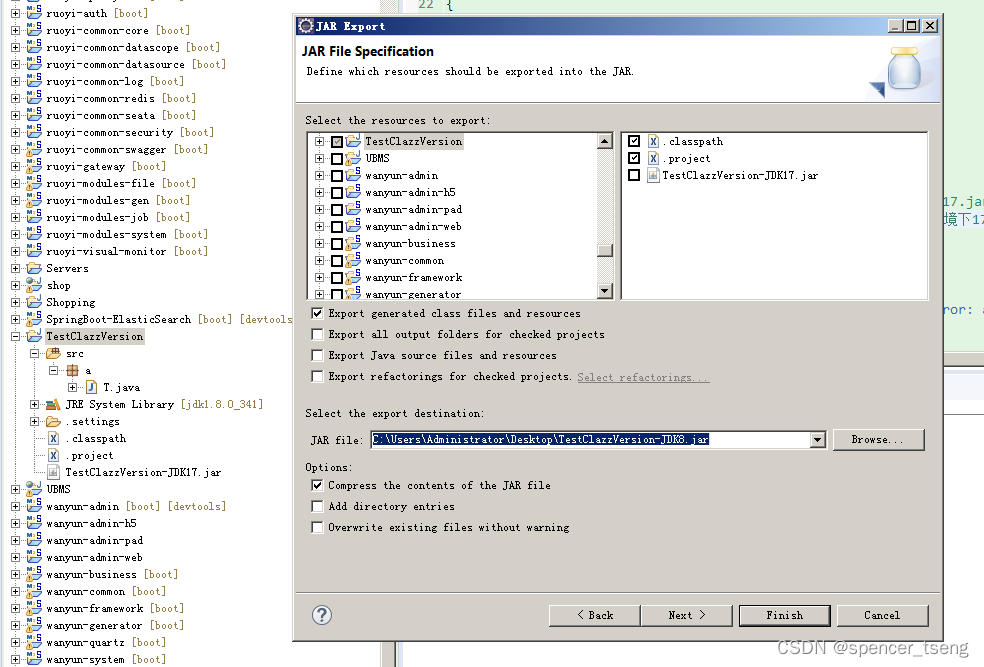Click Servers folder icon in explorer
Screen dimensions: 984x667
click(34, 268)
